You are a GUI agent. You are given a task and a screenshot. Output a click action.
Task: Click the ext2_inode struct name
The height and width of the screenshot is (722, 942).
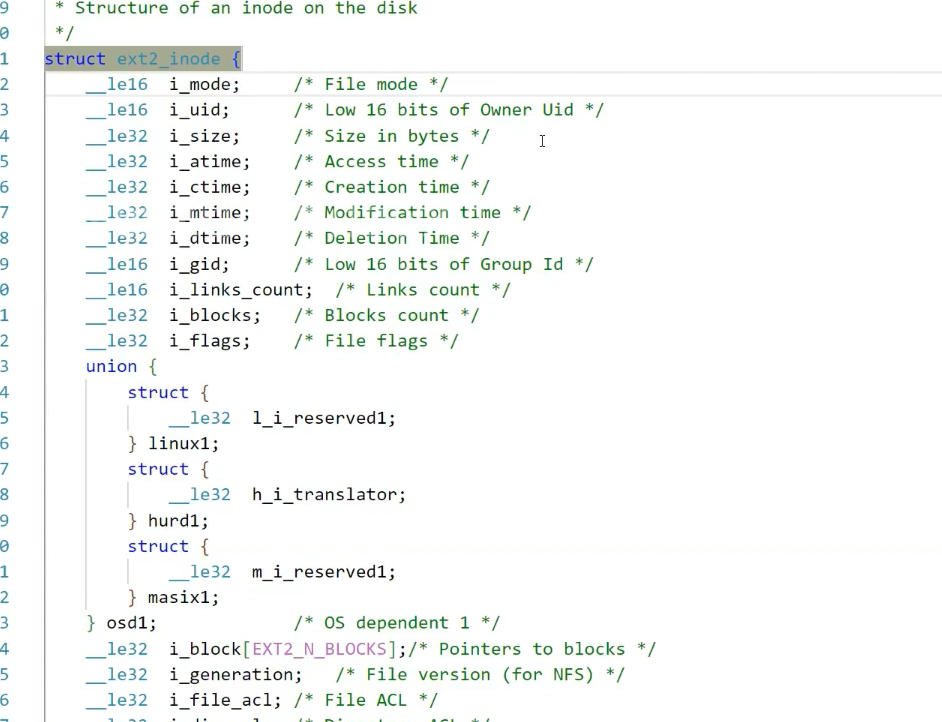point(168,59)
